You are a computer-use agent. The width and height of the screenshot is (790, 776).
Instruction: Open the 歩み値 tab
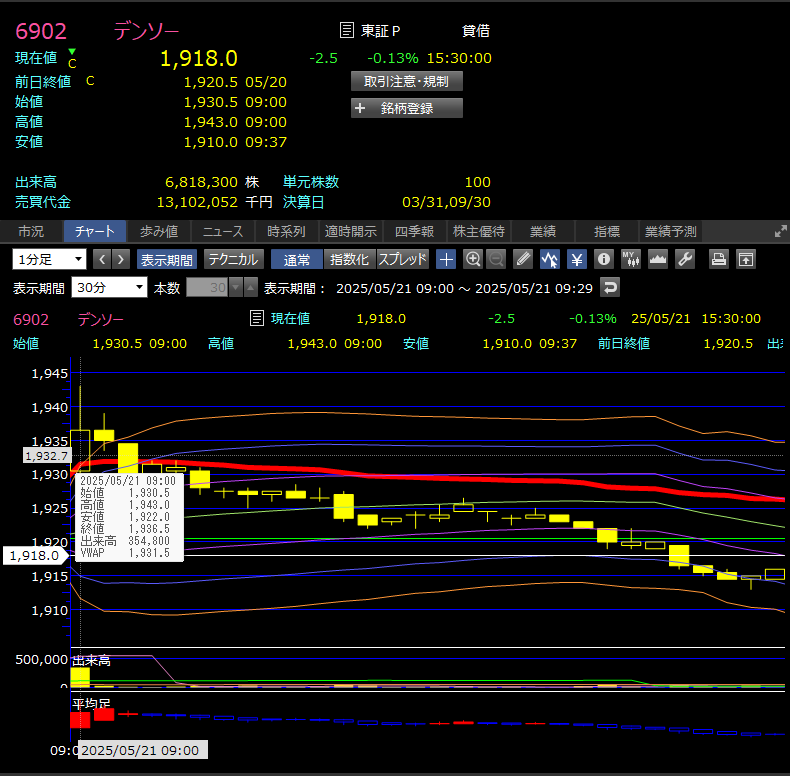pos(159,231)
